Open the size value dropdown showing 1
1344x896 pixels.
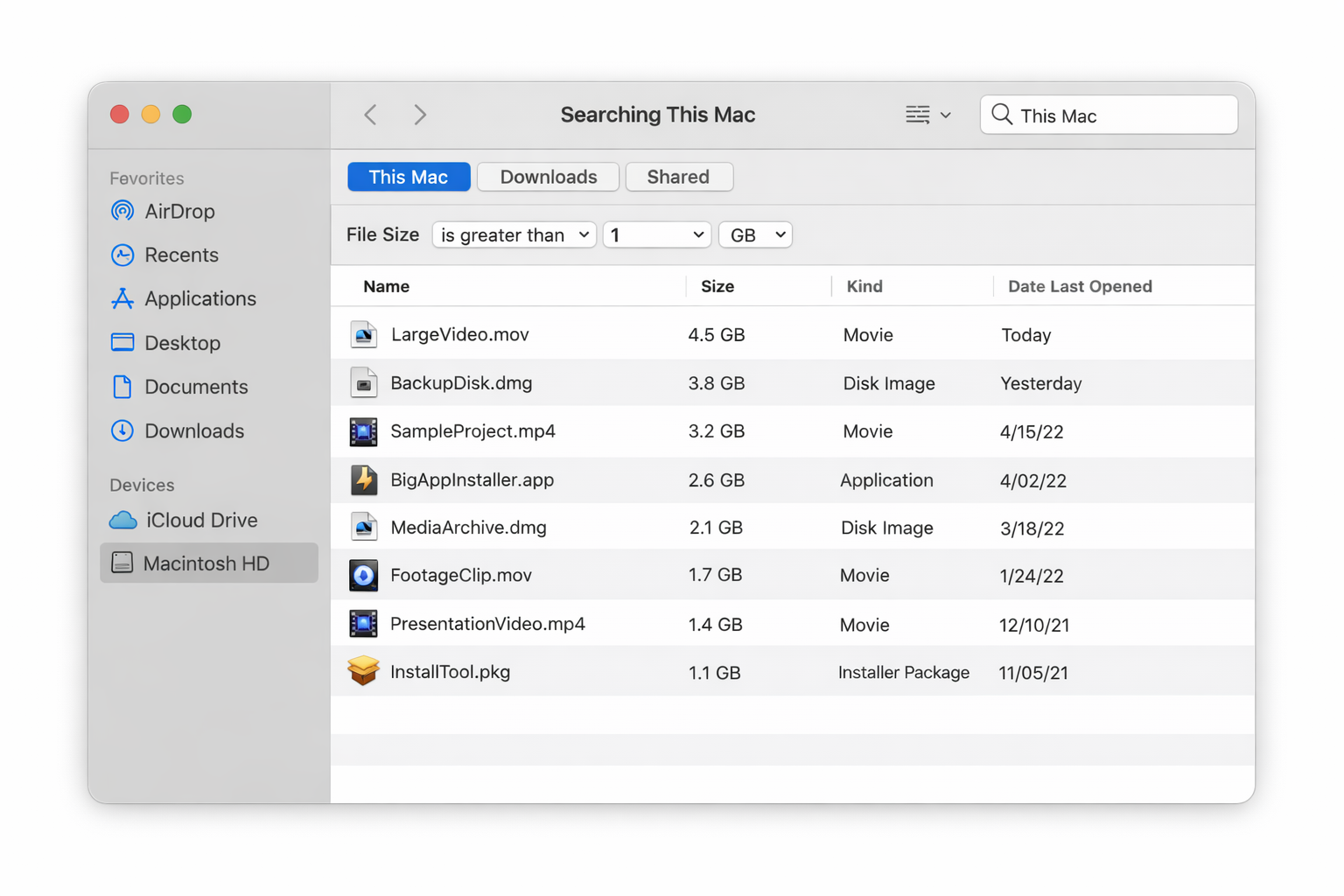(x=657, y=234)
